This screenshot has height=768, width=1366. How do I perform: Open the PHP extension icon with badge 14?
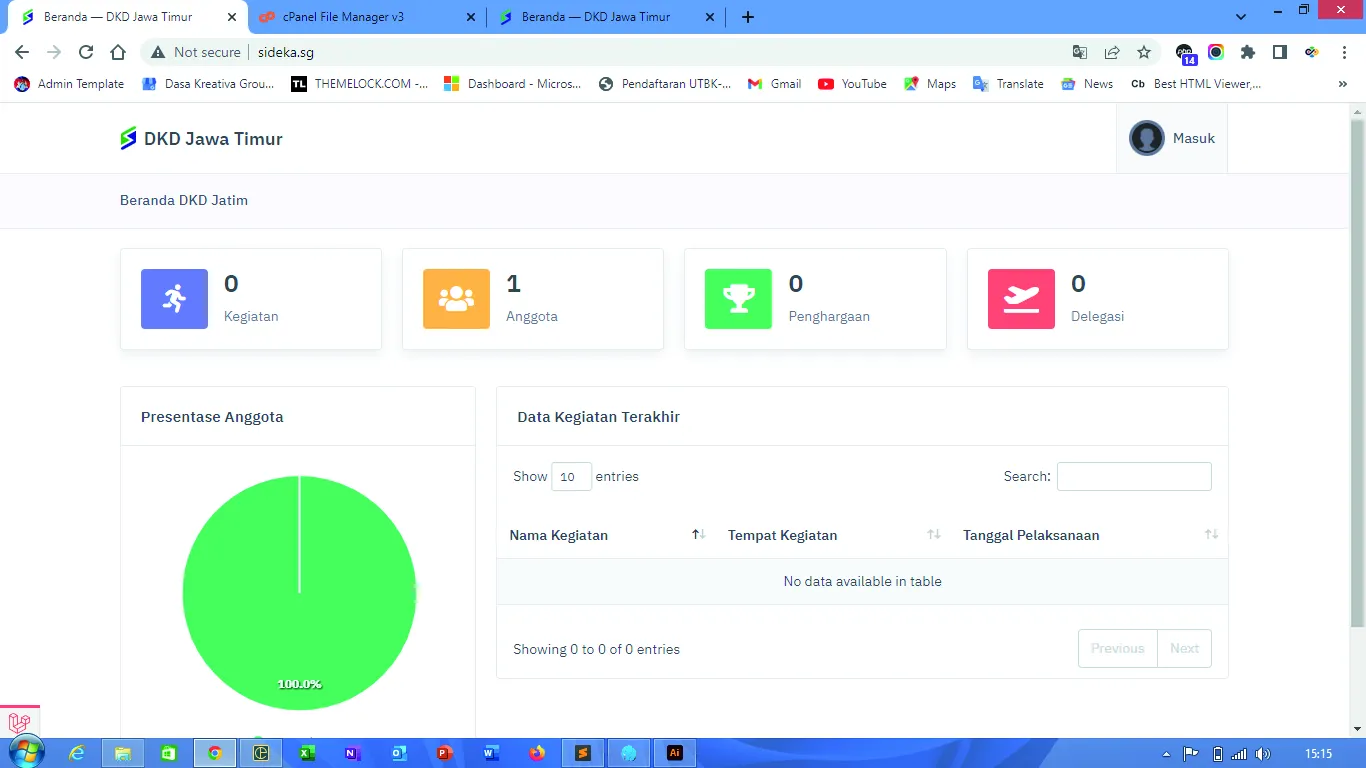1185,53
